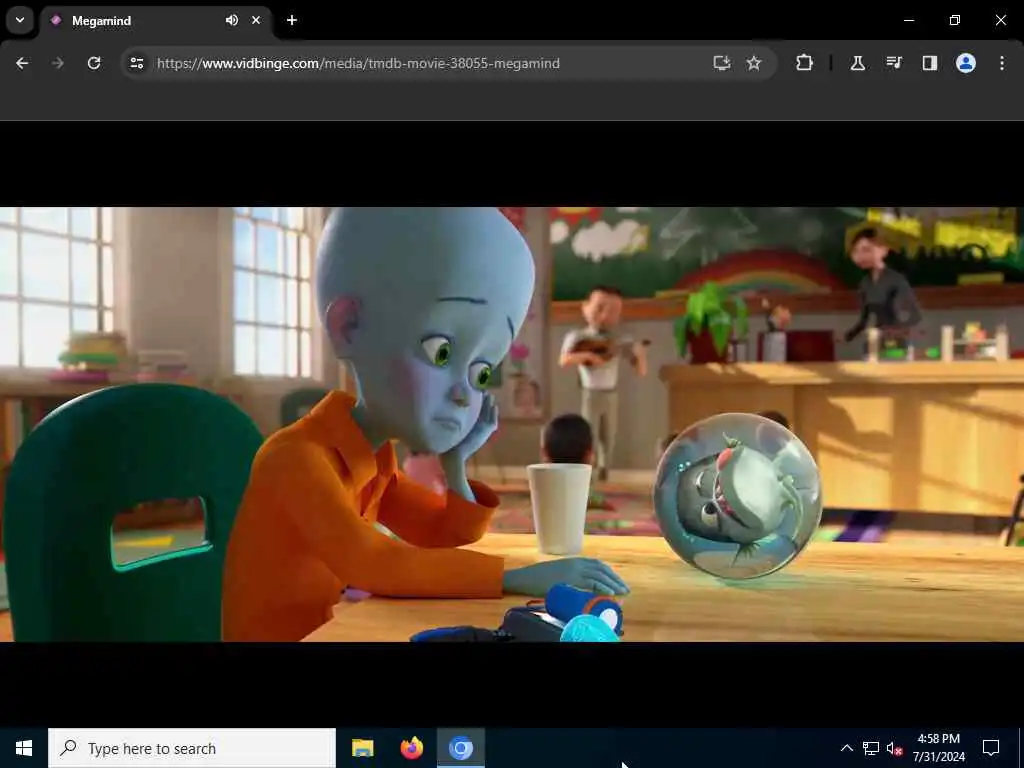
Task: Close the Megamind tab
Action: point(256,20)
